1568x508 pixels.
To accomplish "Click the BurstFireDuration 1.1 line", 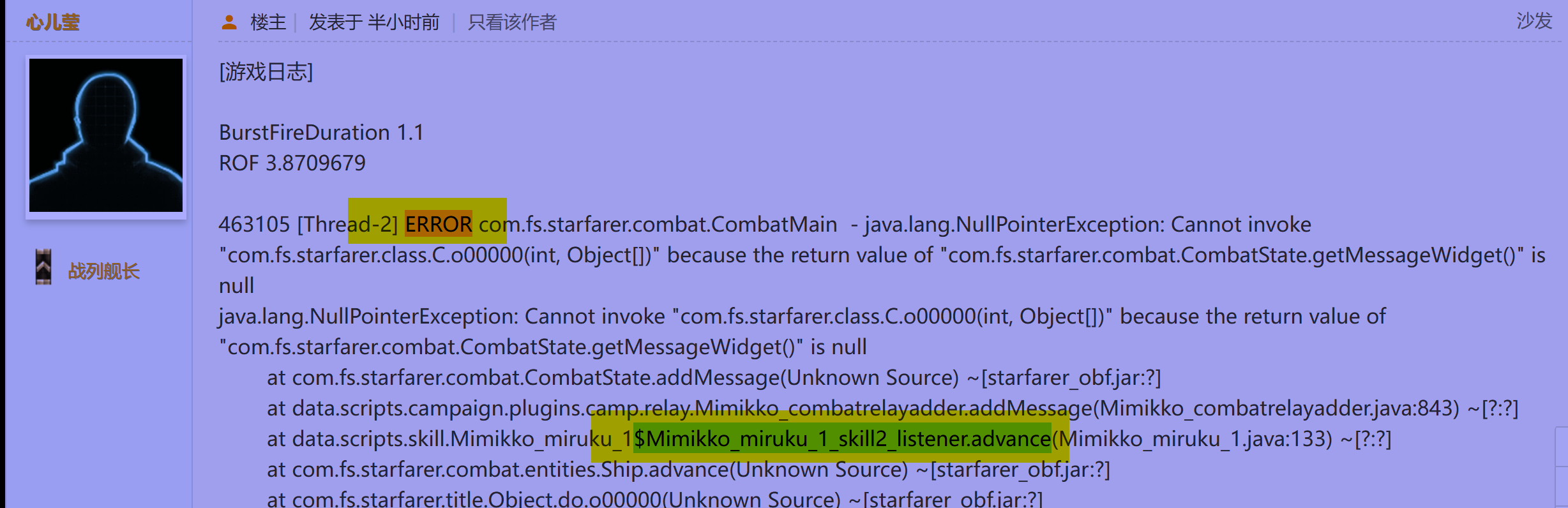I will click(321, 133).
